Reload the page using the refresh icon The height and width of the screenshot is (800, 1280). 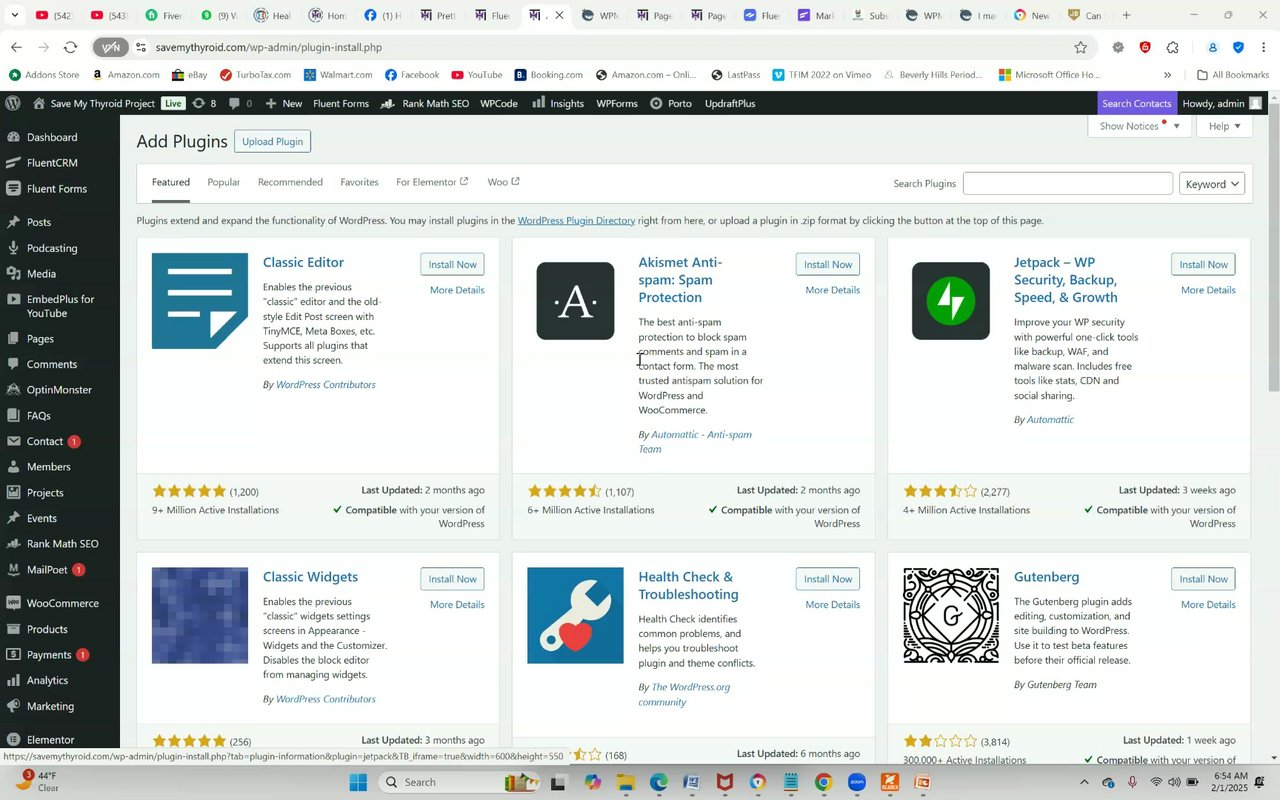tap(70, 47)
